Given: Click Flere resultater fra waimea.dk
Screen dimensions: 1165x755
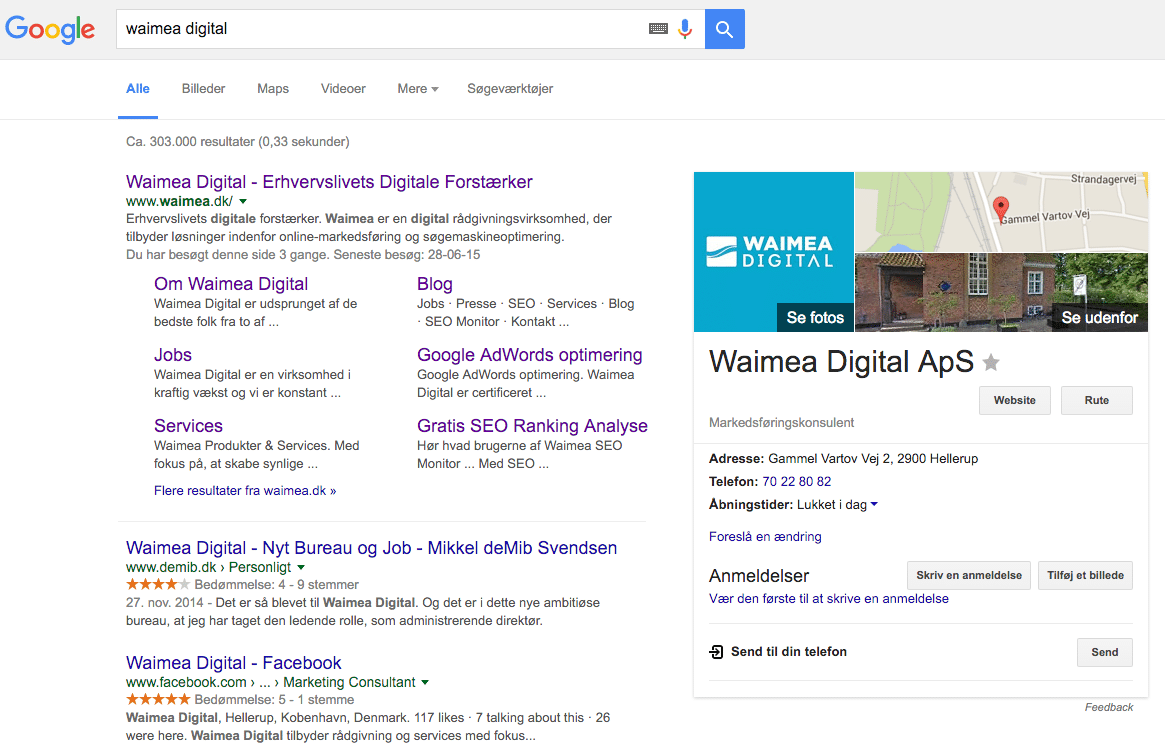Looking at the screenshot, I should pos(244,490).
